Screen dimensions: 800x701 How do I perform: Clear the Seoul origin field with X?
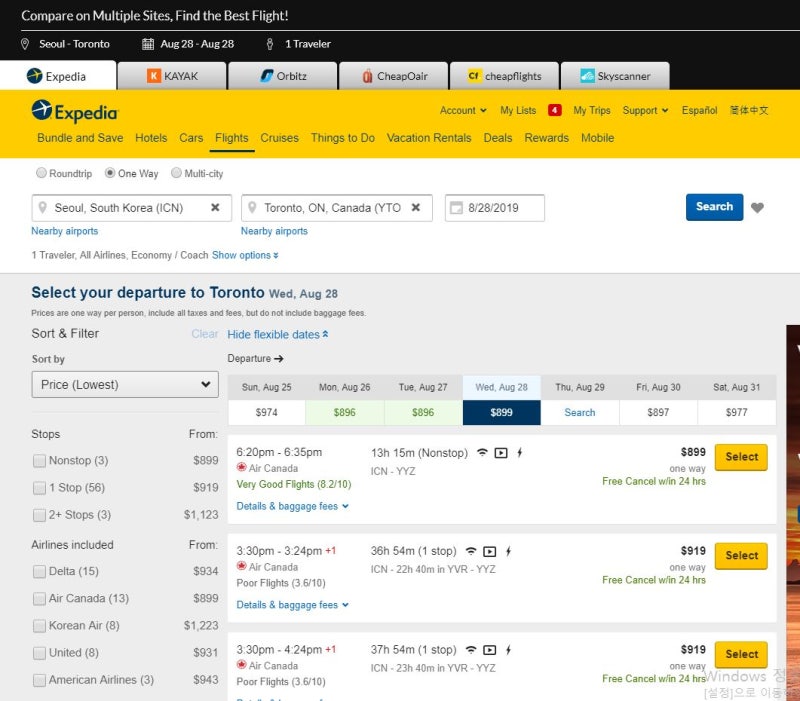pos(215,208)
